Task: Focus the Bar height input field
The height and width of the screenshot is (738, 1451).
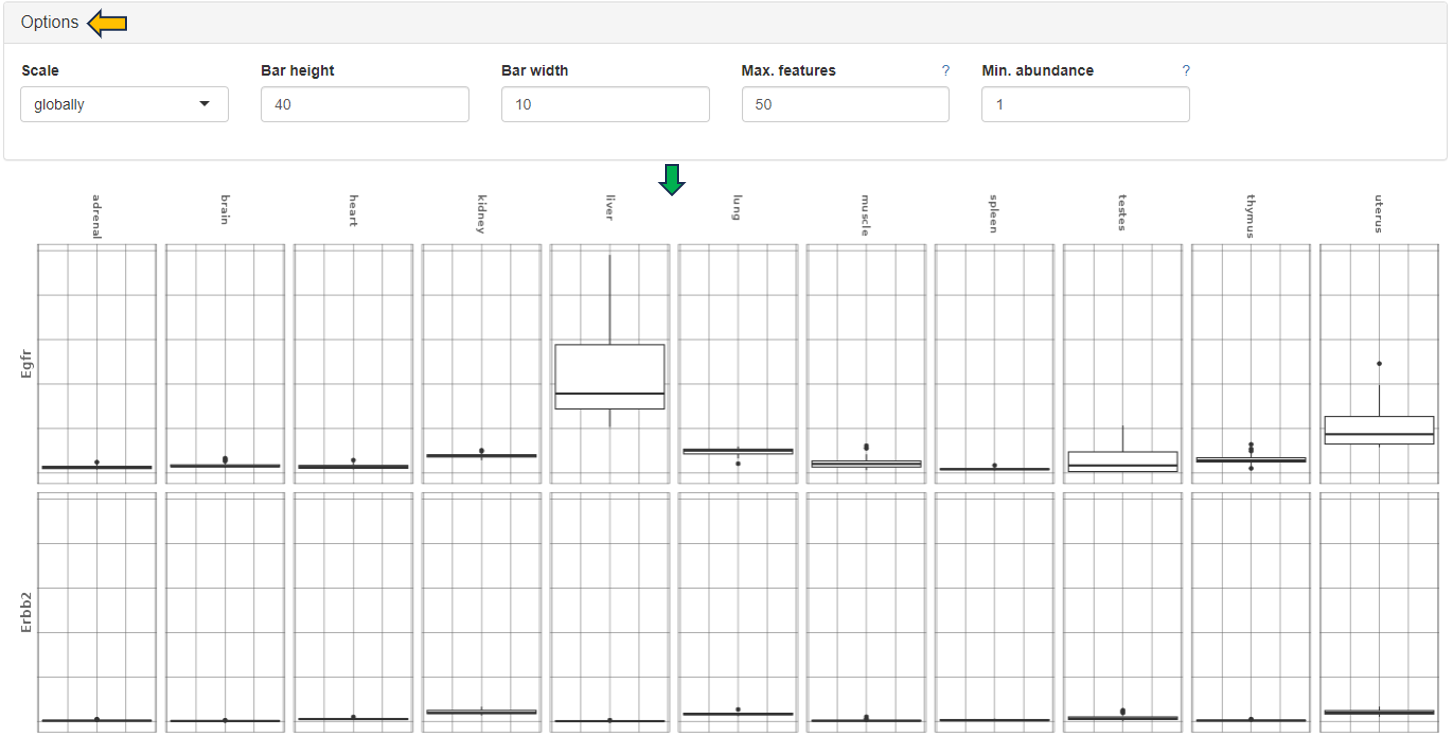Action: point(364,104)
